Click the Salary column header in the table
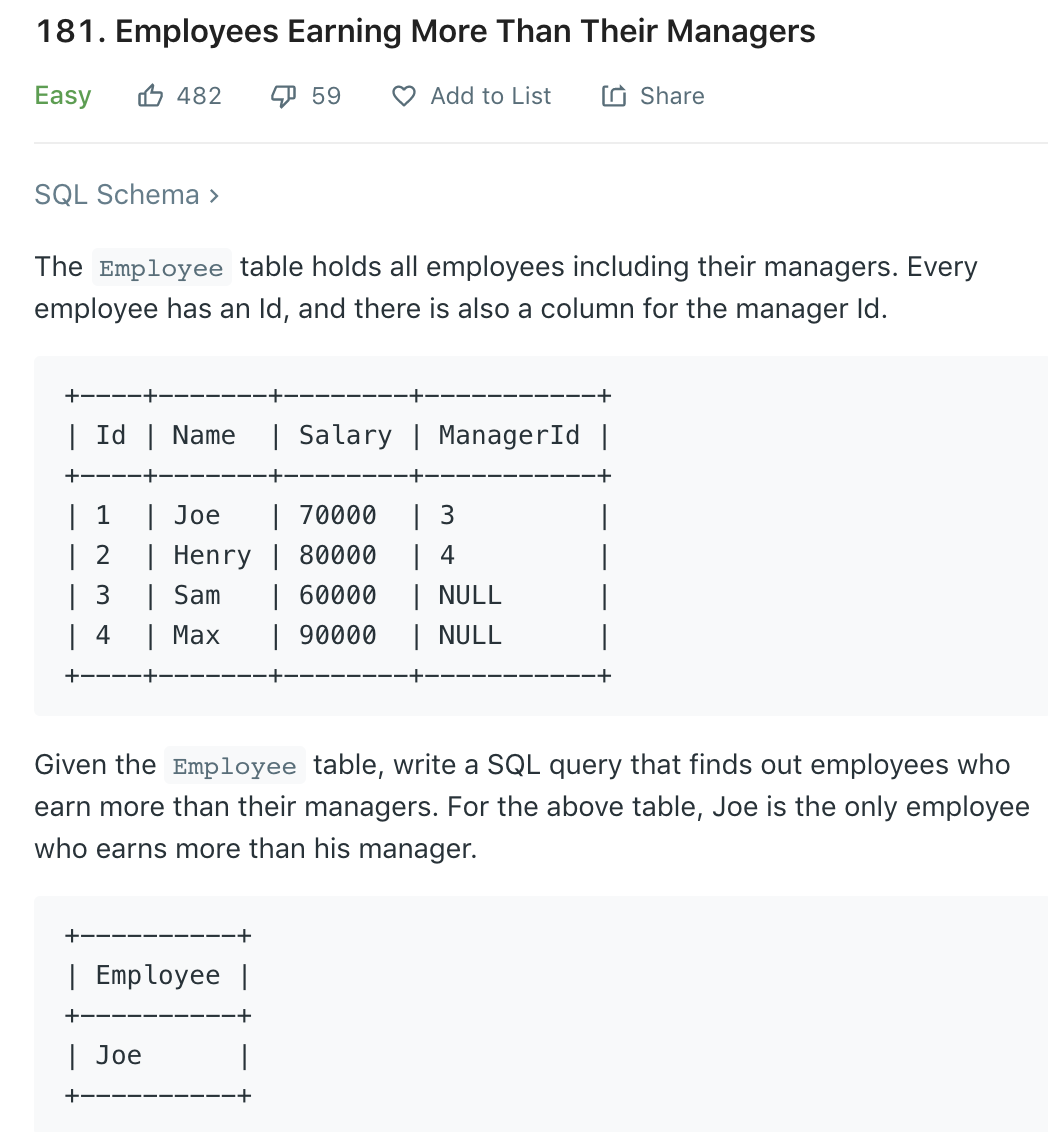 [x=345, y=435]
